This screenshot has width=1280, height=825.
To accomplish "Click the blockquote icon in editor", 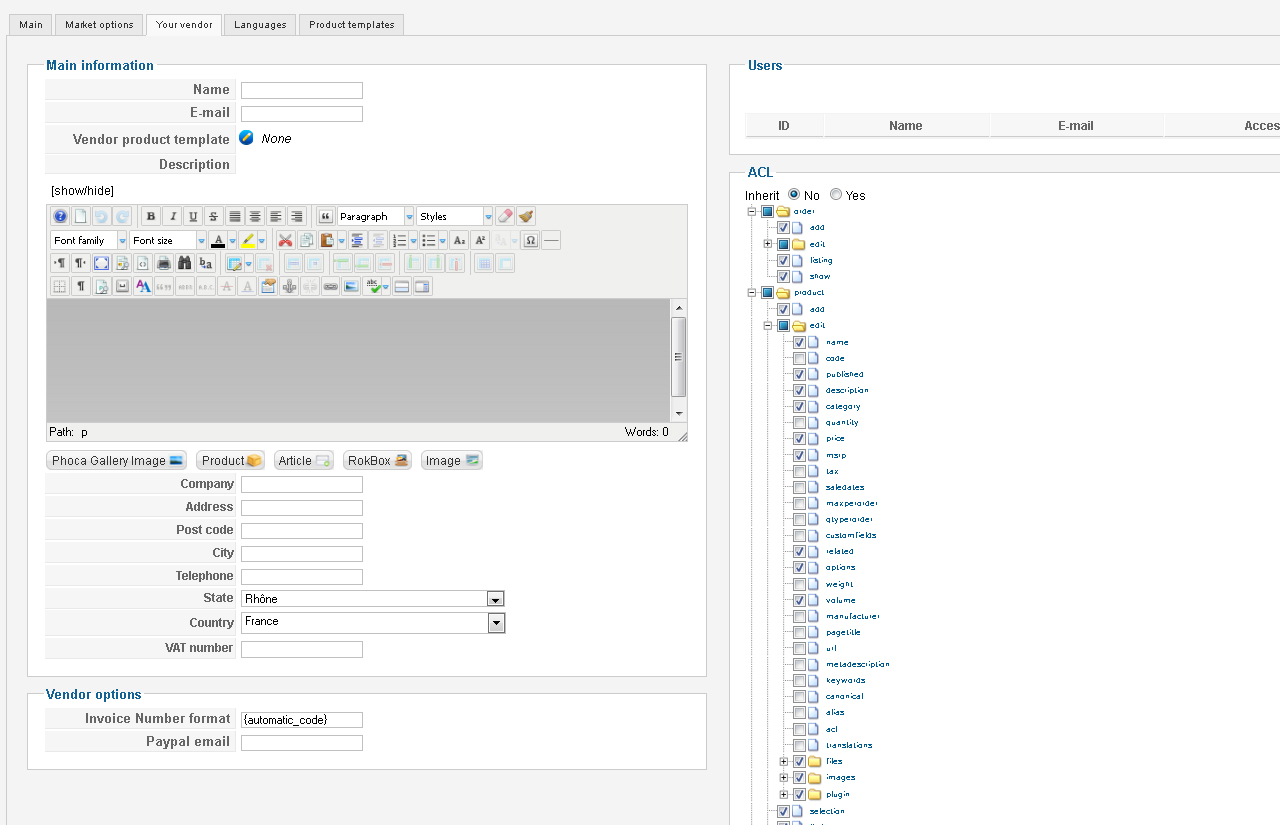I will click(x=325, y=216).
